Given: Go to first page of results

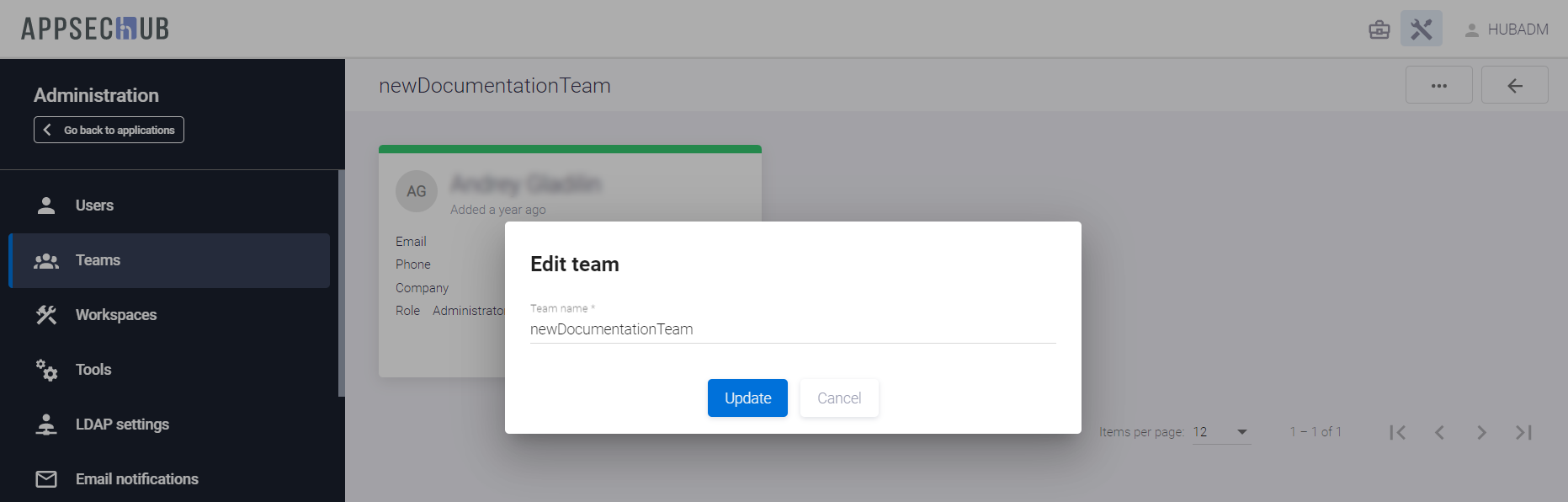Looking at the screenshot, I should tap(1398, 432).
